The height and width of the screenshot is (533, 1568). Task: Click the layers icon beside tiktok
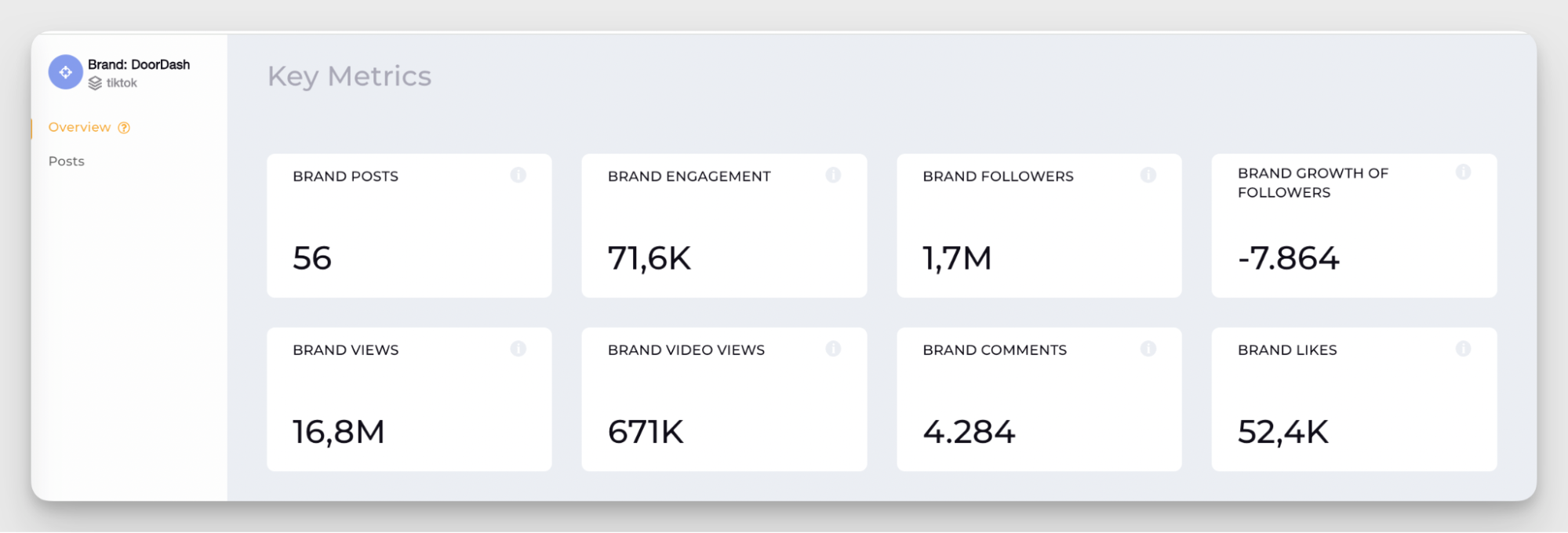[95, 83]
